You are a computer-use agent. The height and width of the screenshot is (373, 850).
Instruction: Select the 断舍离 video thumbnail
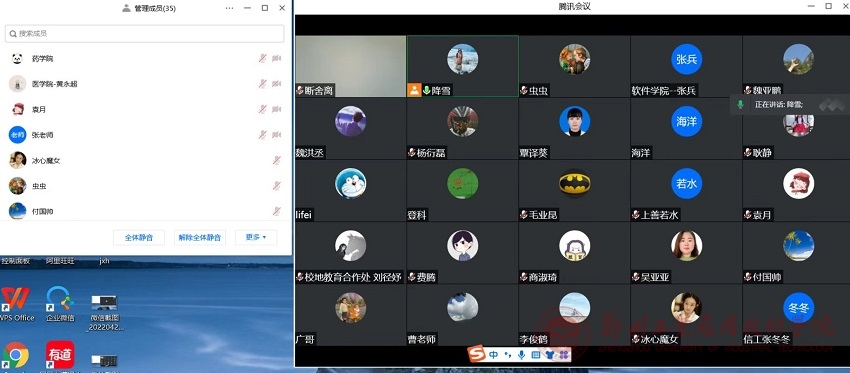351,67
